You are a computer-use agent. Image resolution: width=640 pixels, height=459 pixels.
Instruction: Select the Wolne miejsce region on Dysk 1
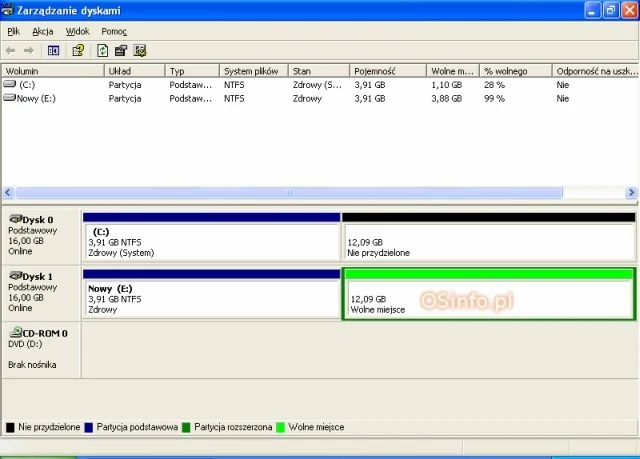coord(488,299)
